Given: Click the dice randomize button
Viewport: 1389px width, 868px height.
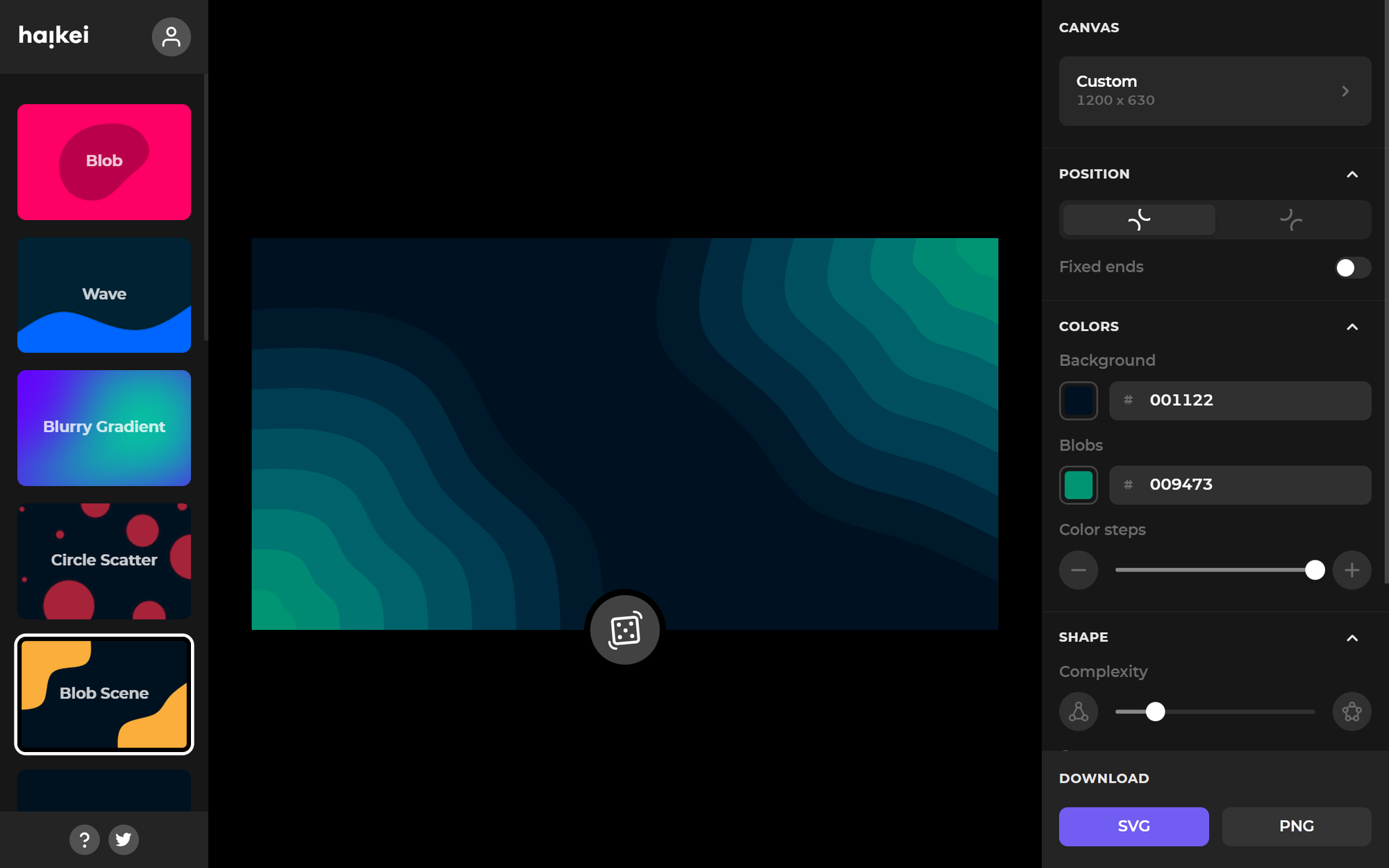Looking at the screenshot, I should coord(624,630).
